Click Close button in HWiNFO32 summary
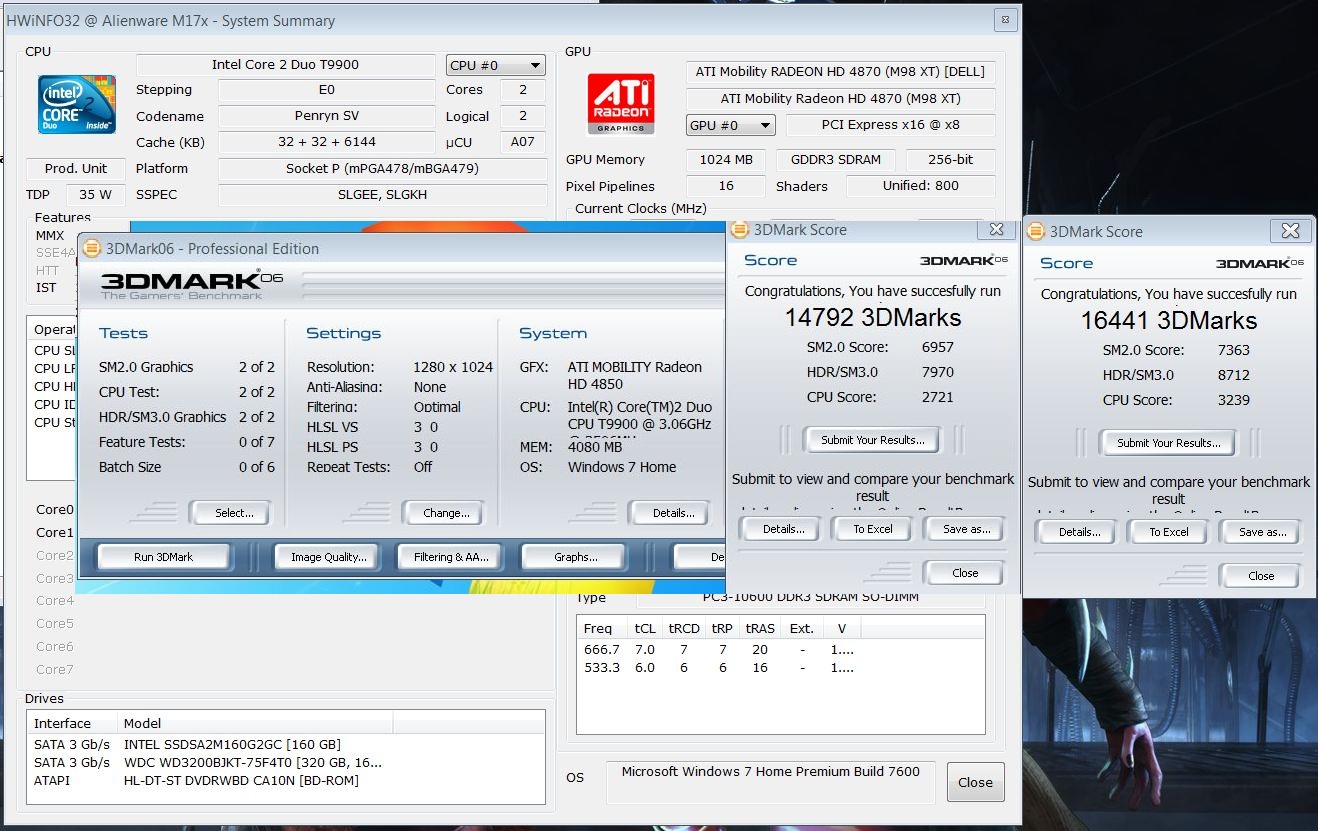This screenshot has width=1318, height=831. coord(975,782)
